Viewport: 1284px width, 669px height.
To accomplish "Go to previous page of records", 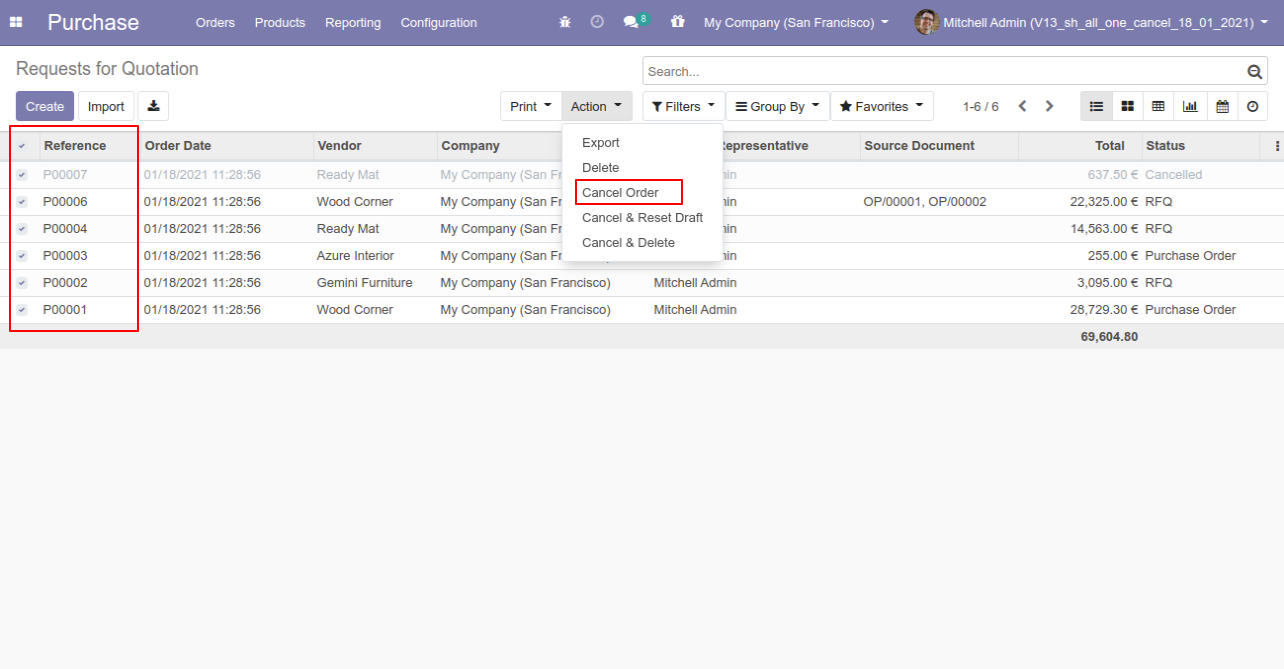I will [x=1022, y=106].
